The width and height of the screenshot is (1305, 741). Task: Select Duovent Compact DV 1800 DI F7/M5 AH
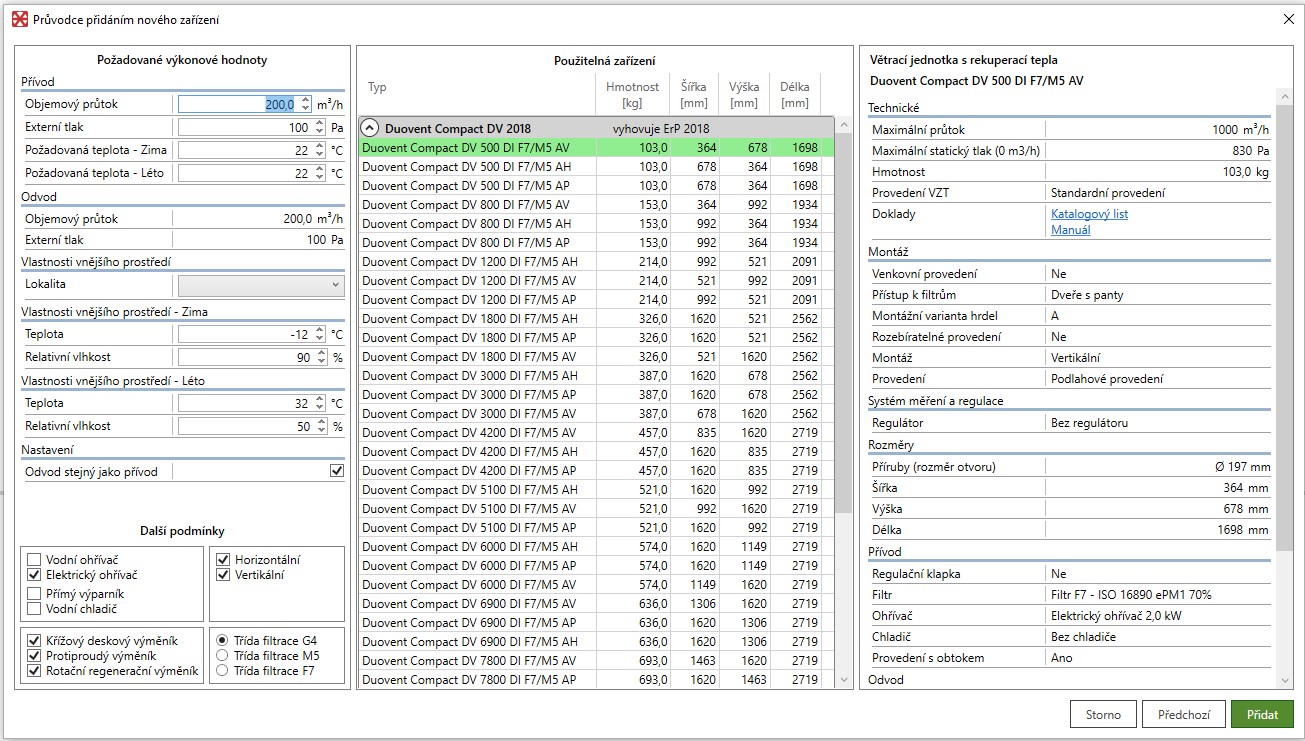coord(596,318)
